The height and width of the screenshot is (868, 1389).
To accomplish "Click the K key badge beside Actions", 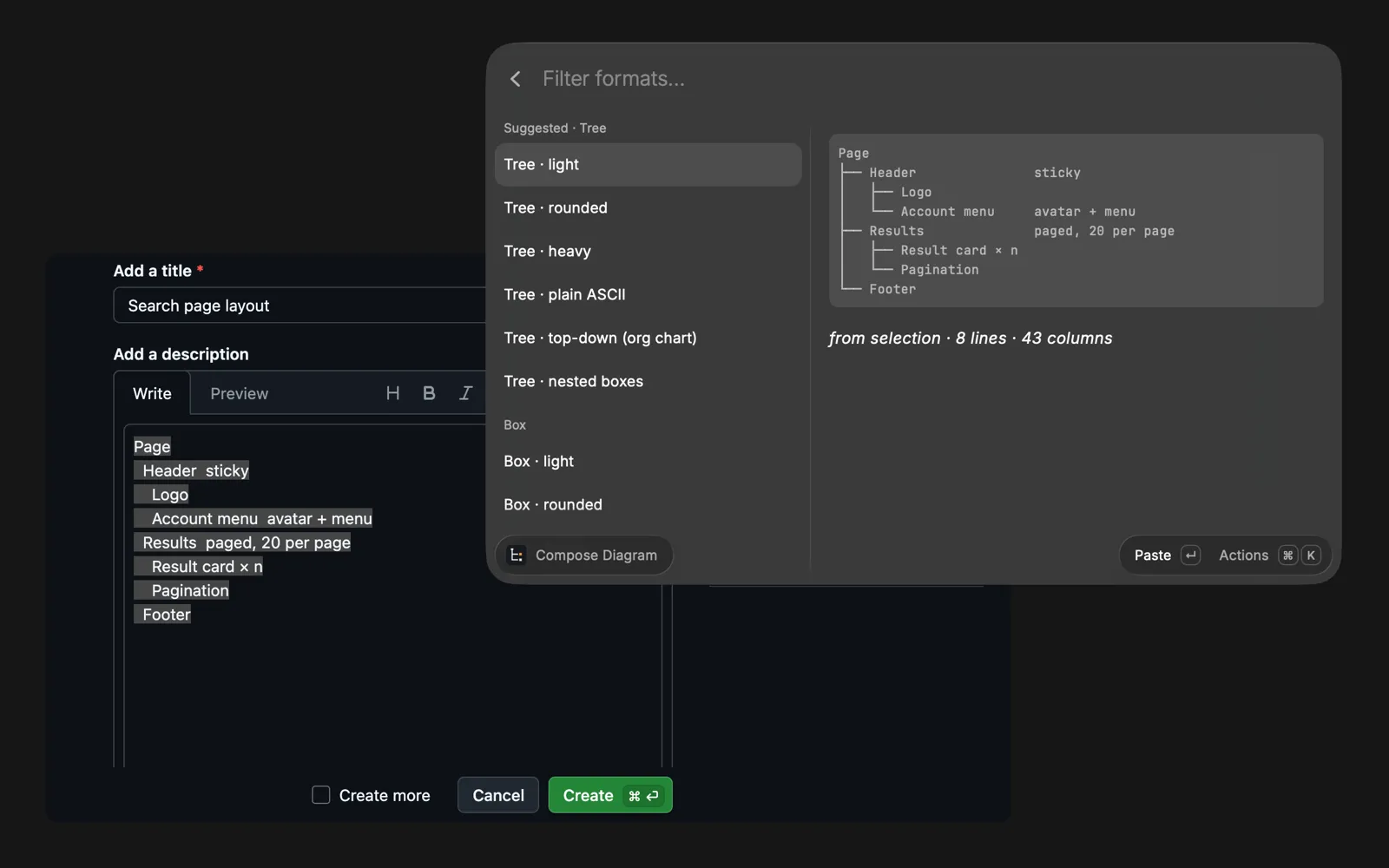I will (x=1311, y=556).
